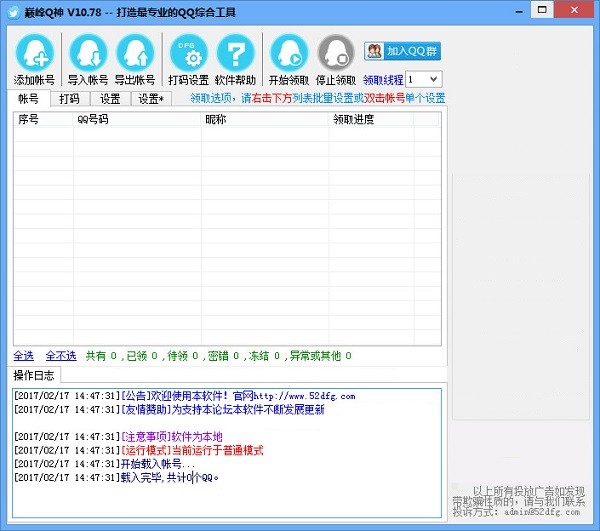Image resolution: width=600 pixels, height=531 pixels.
Task: Open 打码设置 captcha settings icon
Action: pos(189,53)
